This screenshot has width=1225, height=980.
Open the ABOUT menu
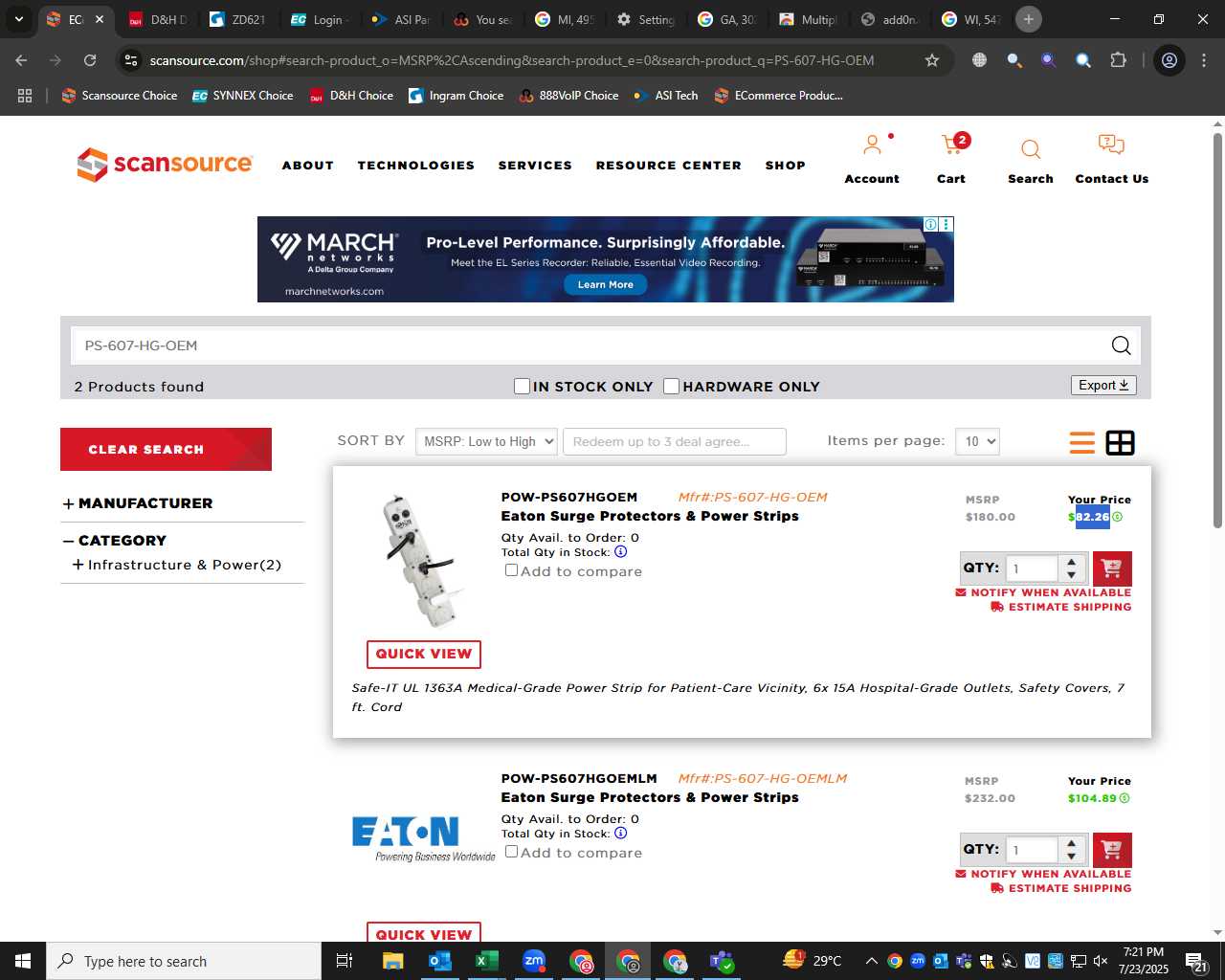click(x=308, y=166)
